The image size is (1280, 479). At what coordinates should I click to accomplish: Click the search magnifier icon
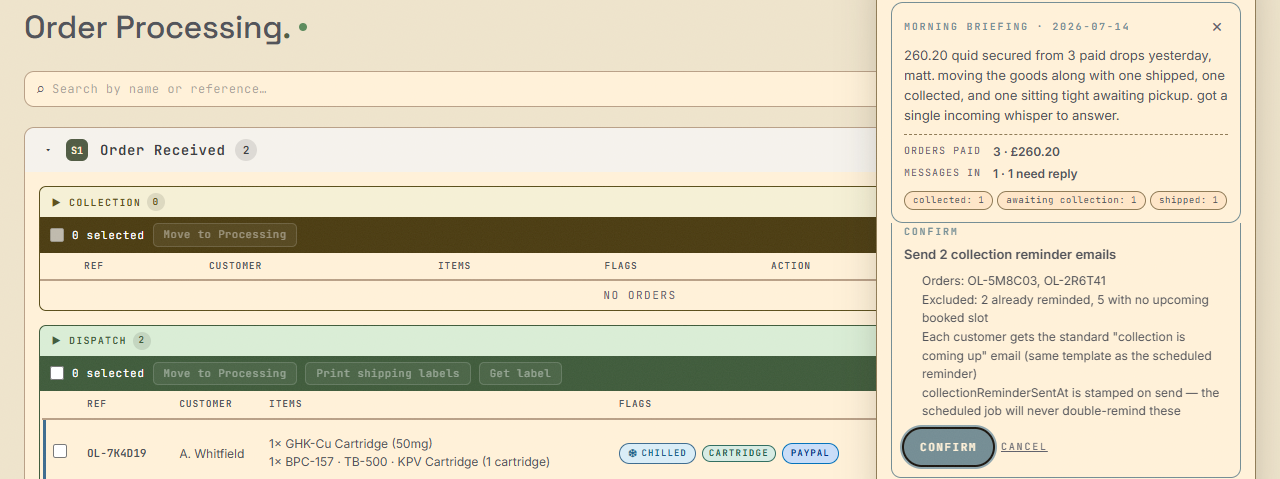[40, 89]
